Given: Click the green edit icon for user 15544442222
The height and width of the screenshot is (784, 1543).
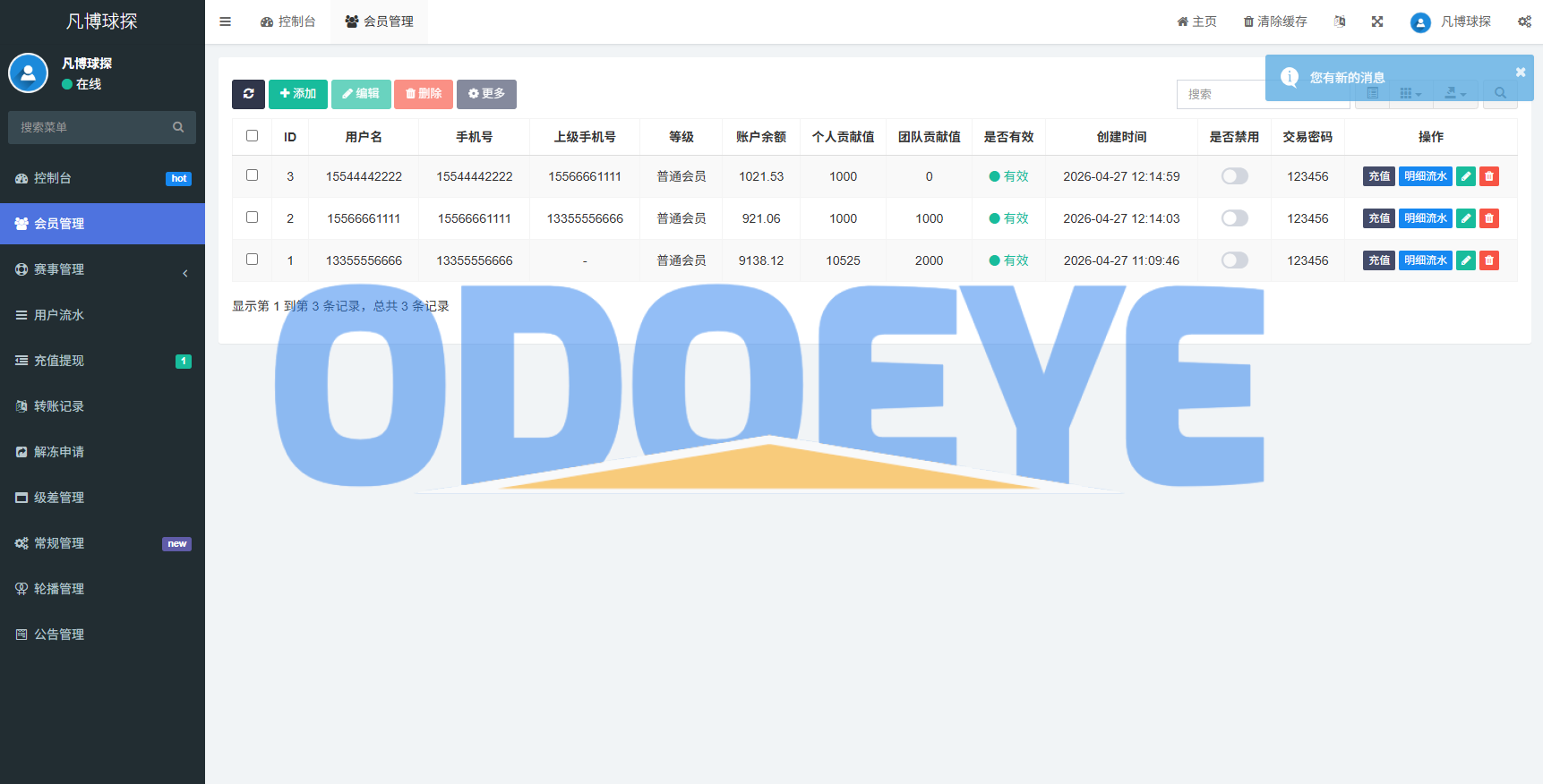Looking at the screenshot, I should (1466, 176).
